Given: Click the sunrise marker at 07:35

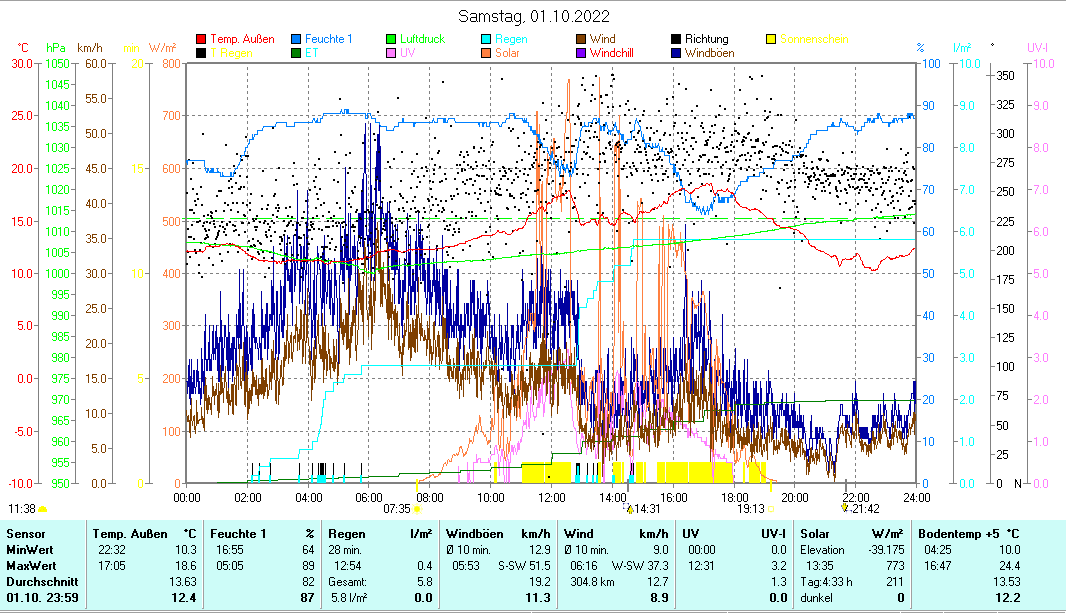Looking at the screenshot, I should (x=417, y=508).
